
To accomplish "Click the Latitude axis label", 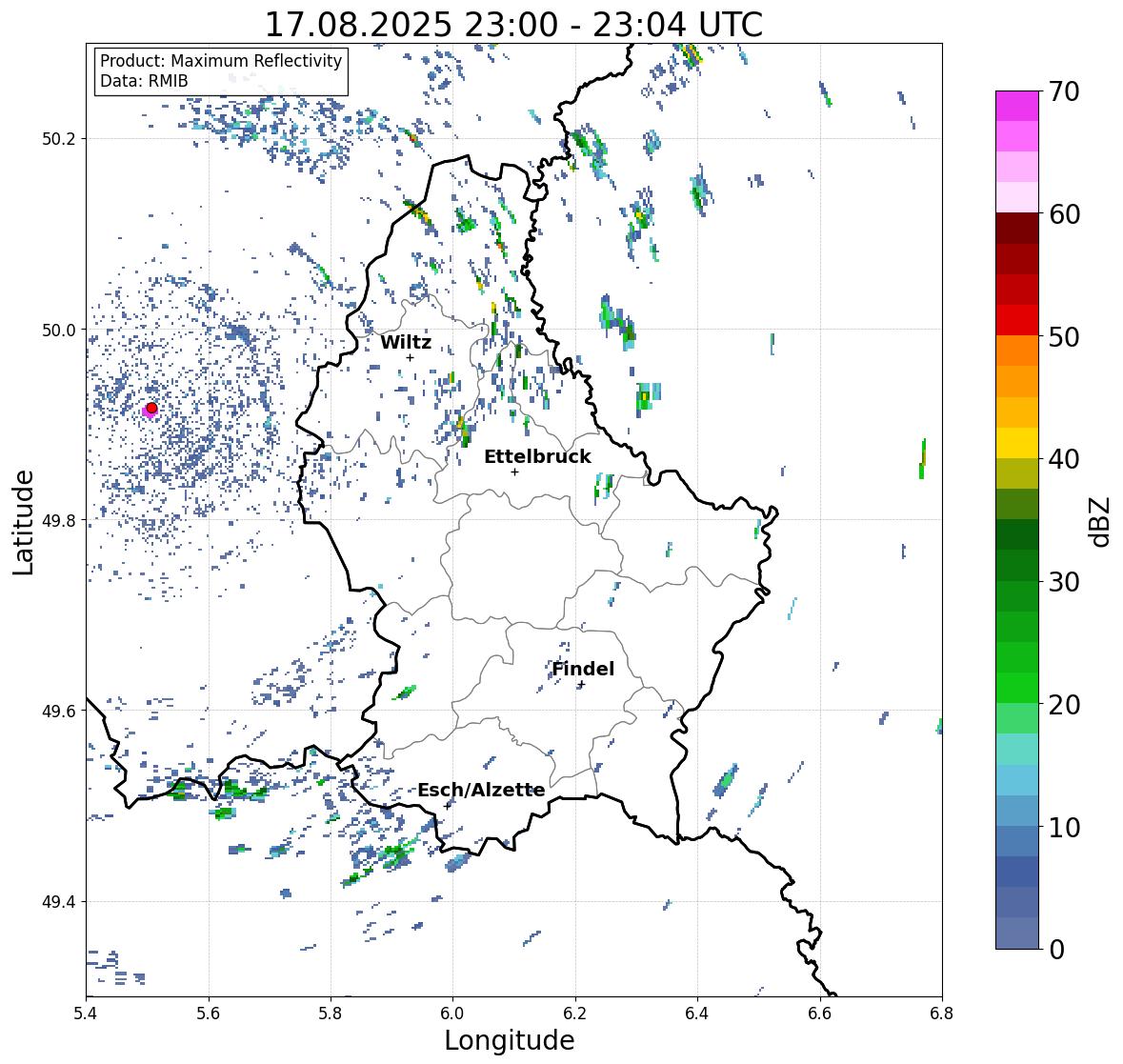I will tap(24, 523).
